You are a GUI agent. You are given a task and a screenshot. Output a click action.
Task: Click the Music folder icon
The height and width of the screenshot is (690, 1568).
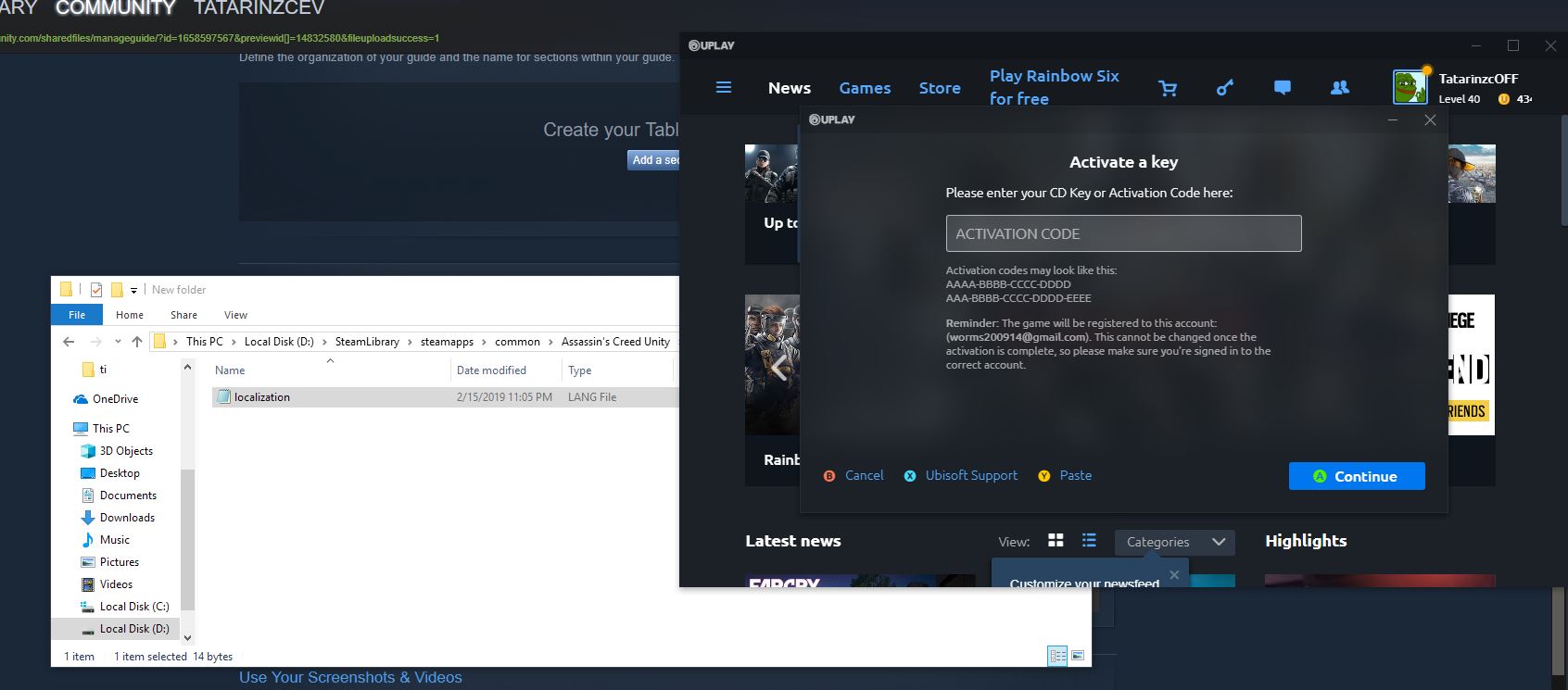point(88,540)
